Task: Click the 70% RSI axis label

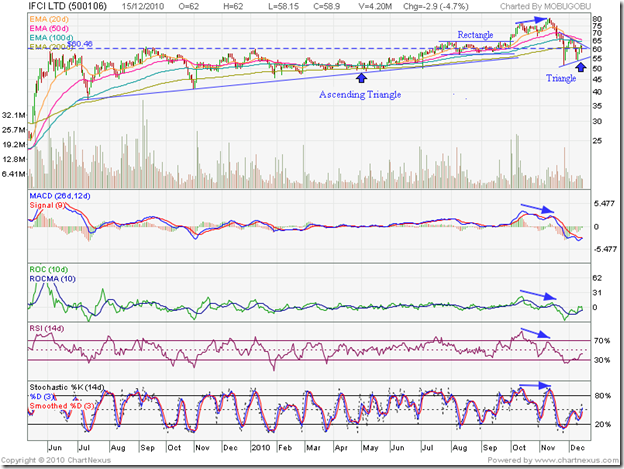Action: [x=602, y=341]
